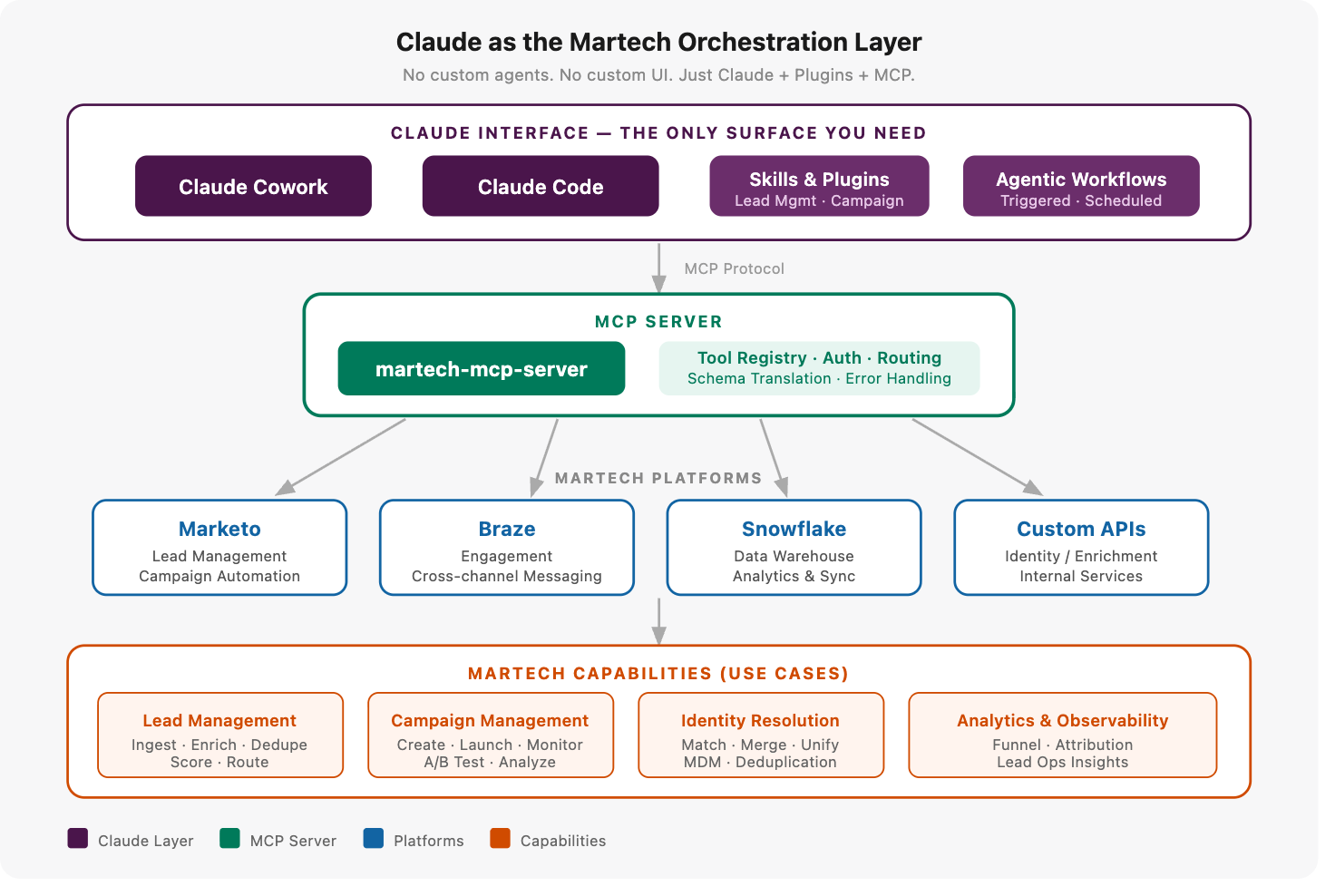Click the 'MCP Server' legend label
Image resolution: width=1335 pixels, height=896 pixels.
pos(293,842)
